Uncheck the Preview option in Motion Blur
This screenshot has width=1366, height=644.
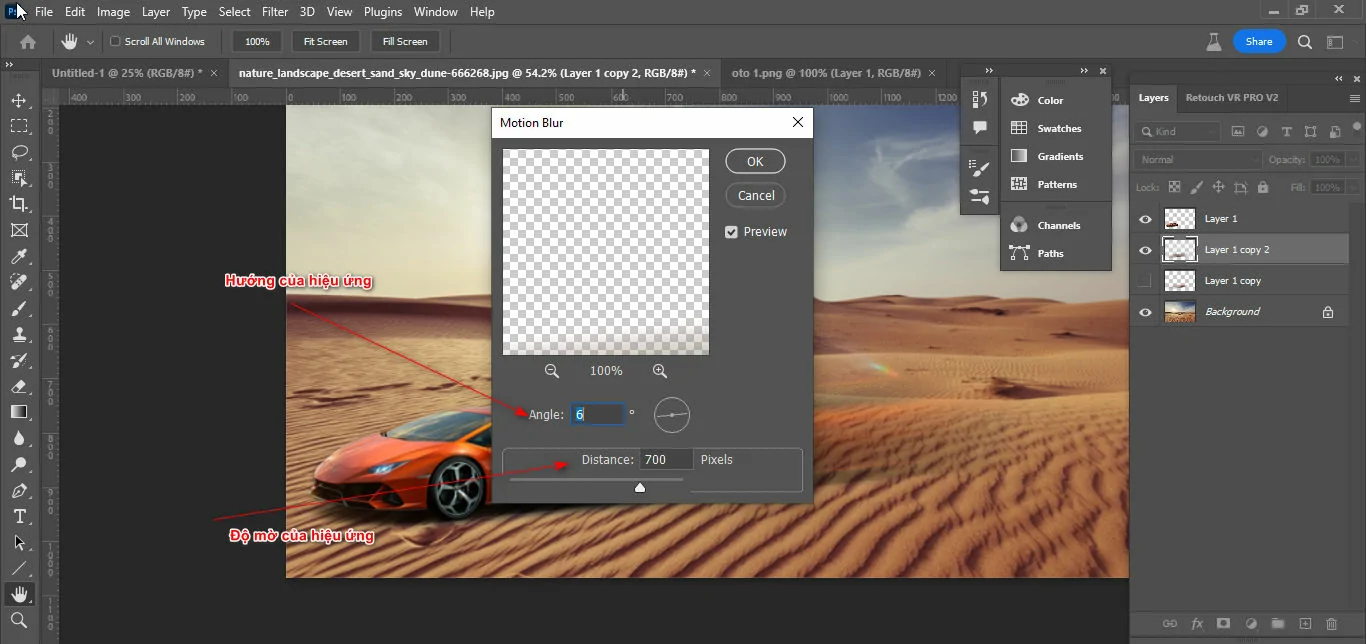[x=732, y=231]
